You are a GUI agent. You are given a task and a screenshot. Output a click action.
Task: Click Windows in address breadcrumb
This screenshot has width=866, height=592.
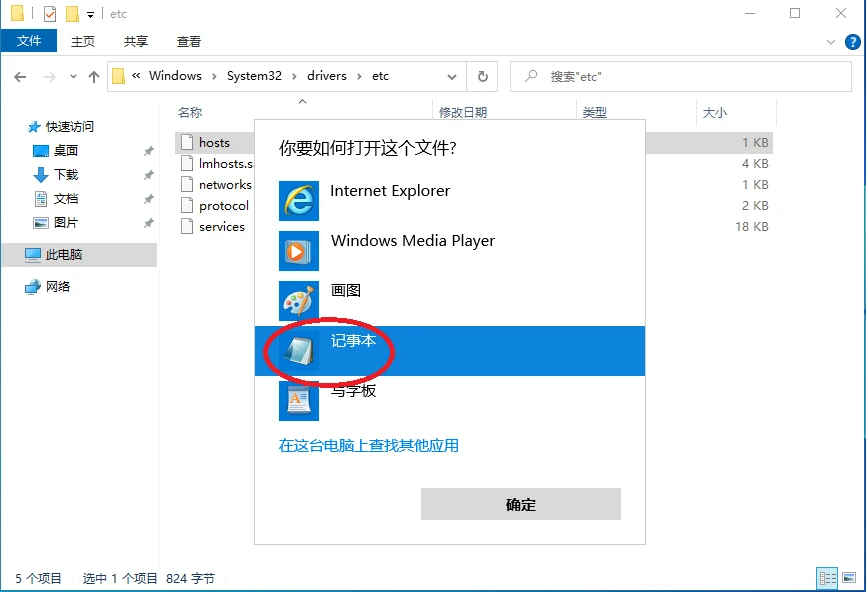tap(175, 76)
